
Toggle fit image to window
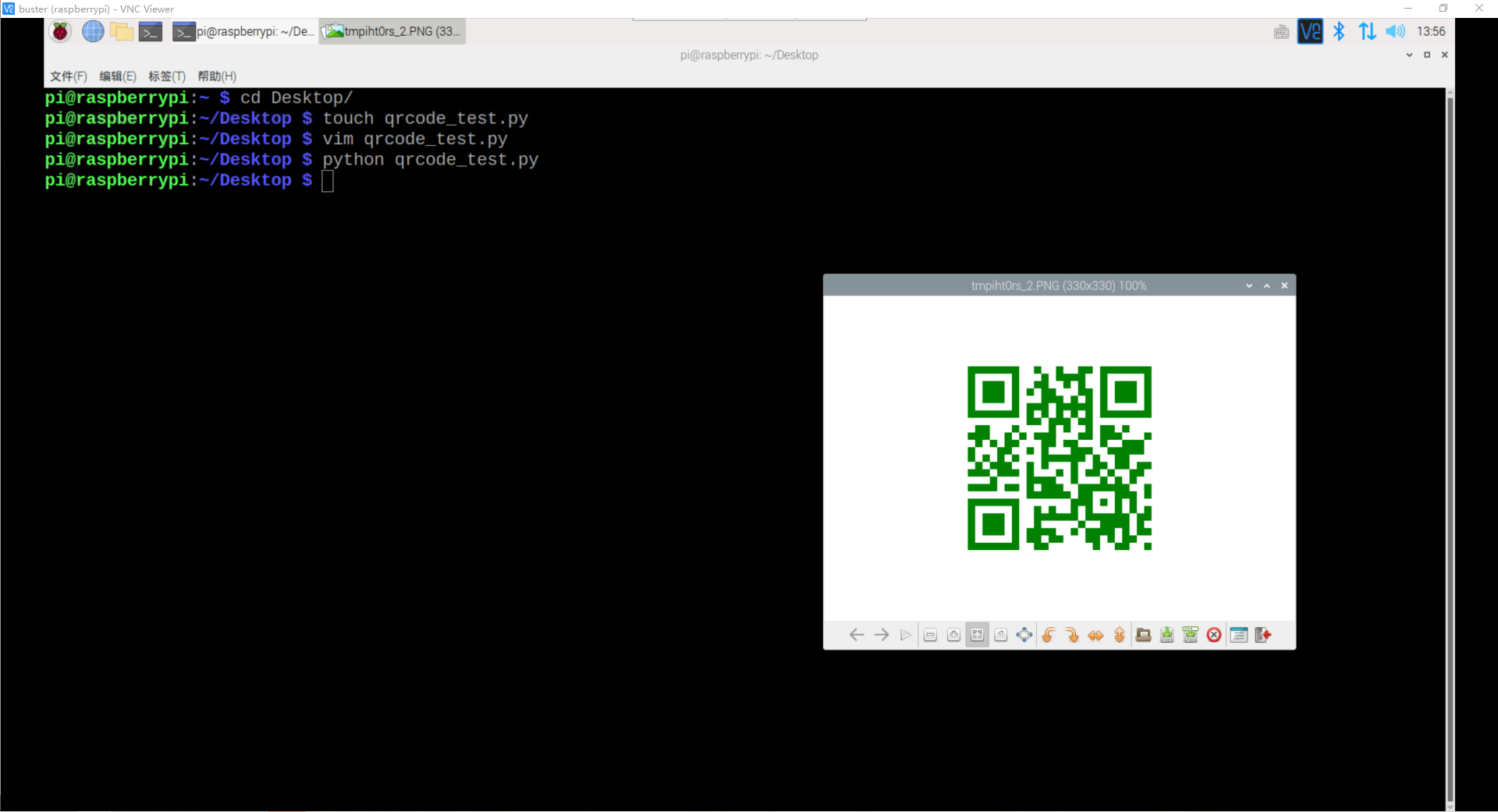[977, 635]
